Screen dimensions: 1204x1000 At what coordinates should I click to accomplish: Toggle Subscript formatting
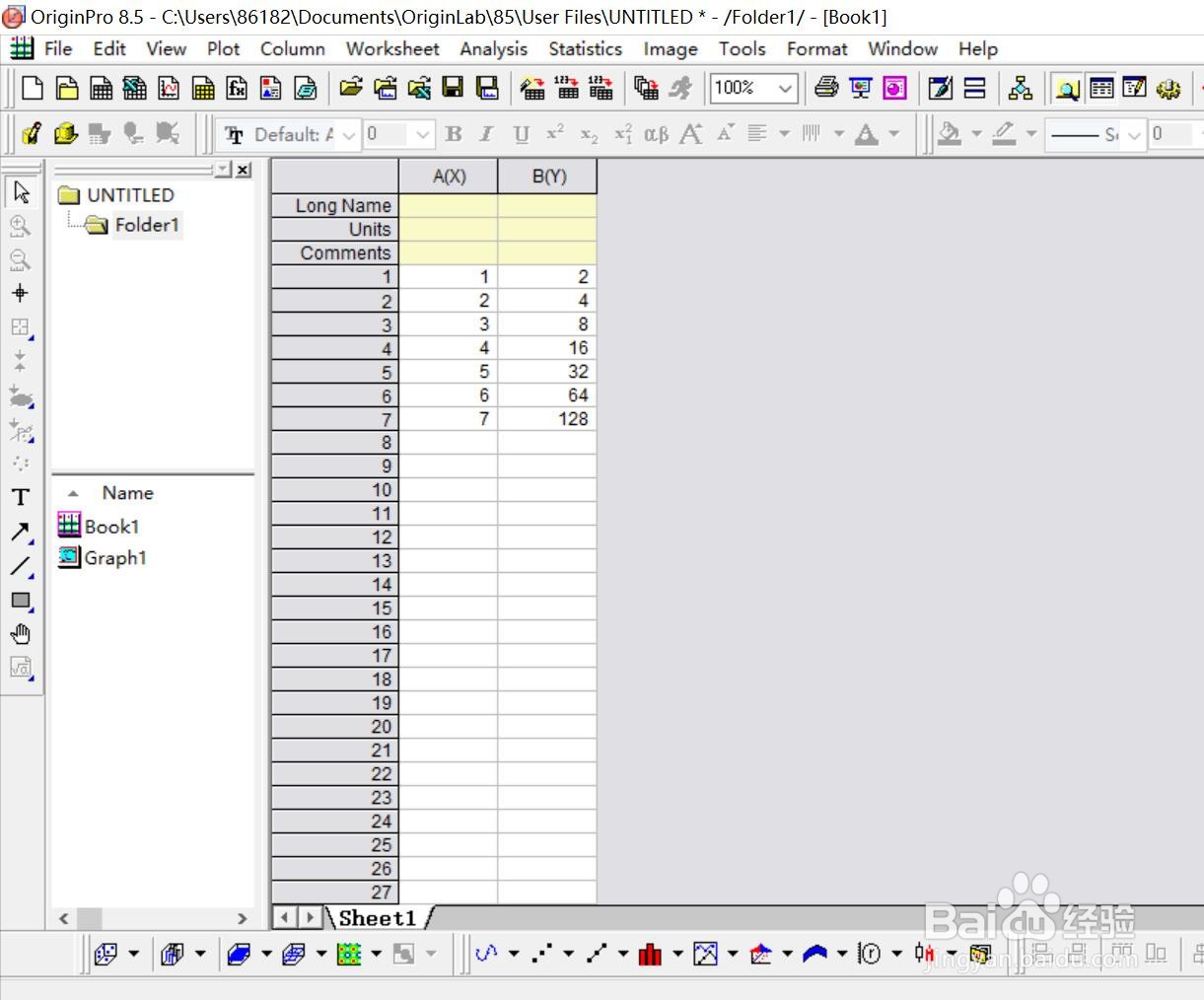589,134
